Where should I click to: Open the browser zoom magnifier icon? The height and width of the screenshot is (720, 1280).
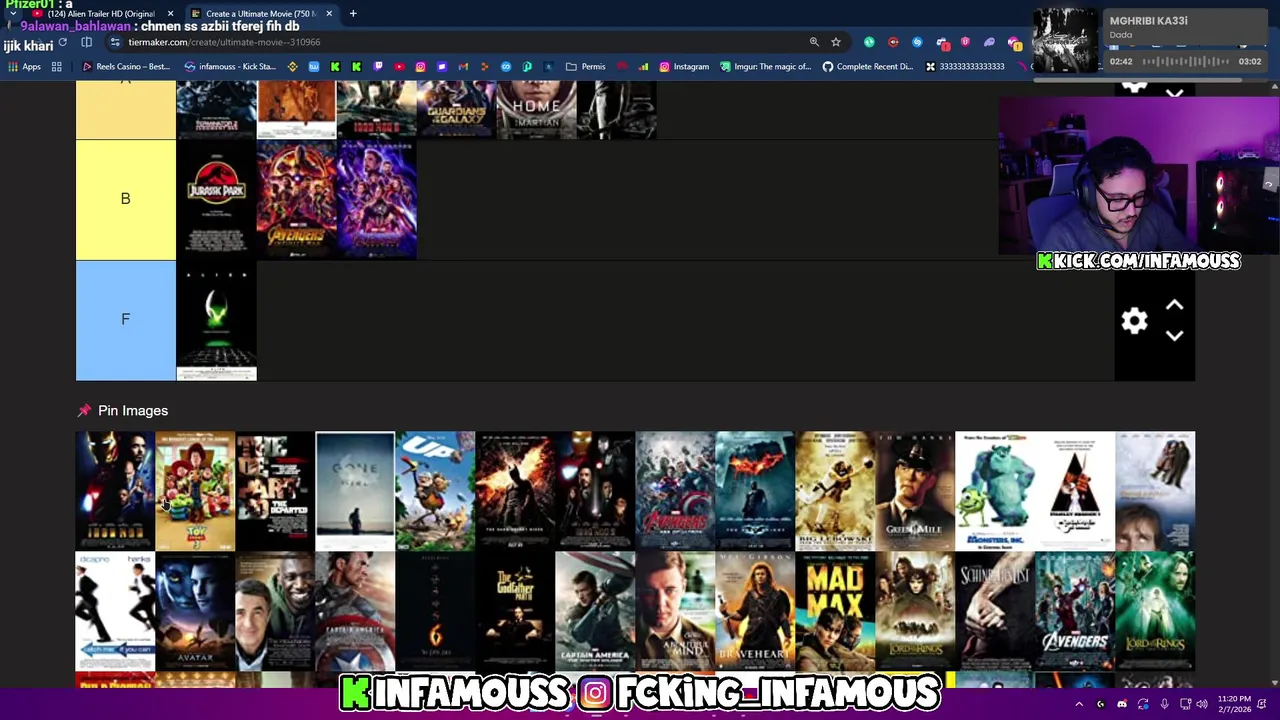tap(814, 42)
